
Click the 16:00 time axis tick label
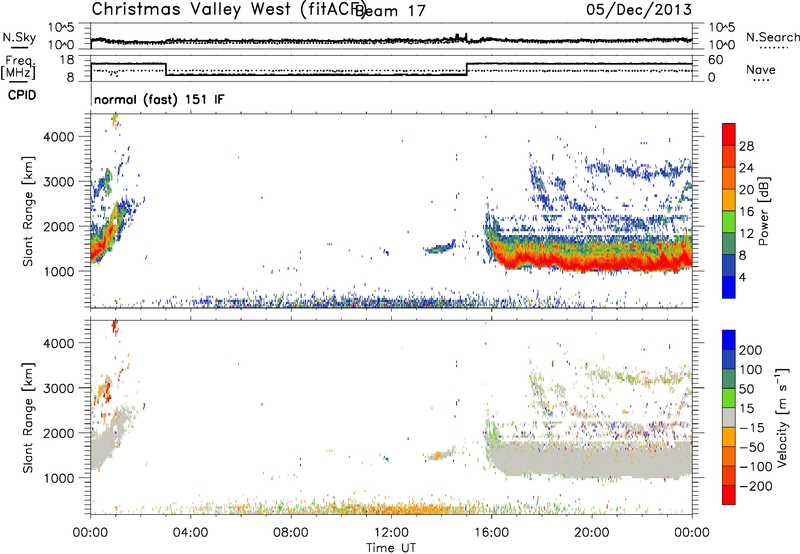tap(491, 532)
